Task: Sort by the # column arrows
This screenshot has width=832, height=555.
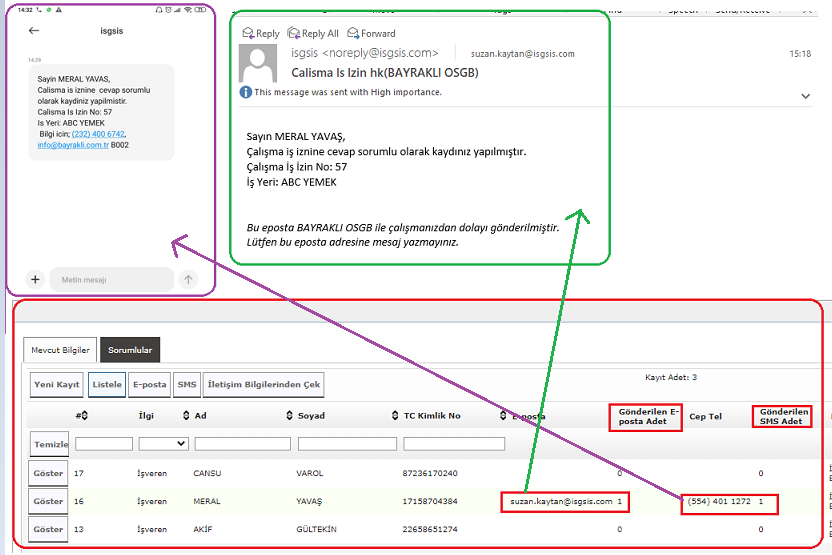Action: [84, 416]
